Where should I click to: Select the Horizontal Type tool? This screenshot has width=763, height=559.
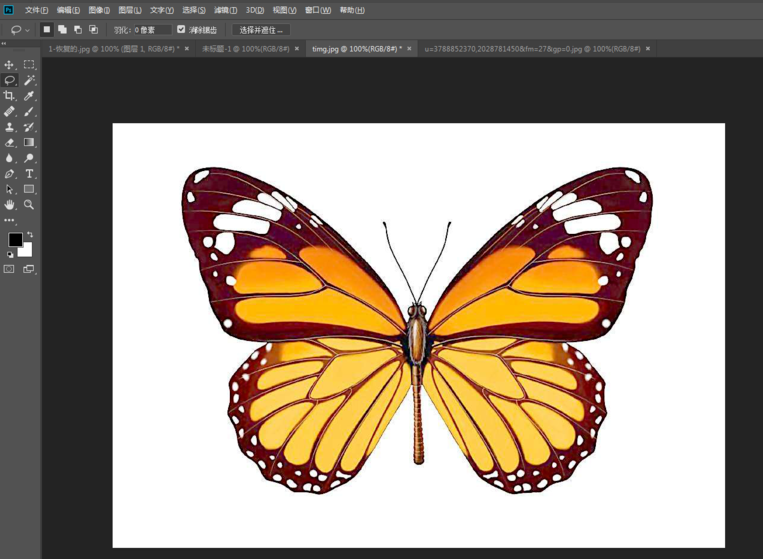pyautogui.click(x=29, y=173)
